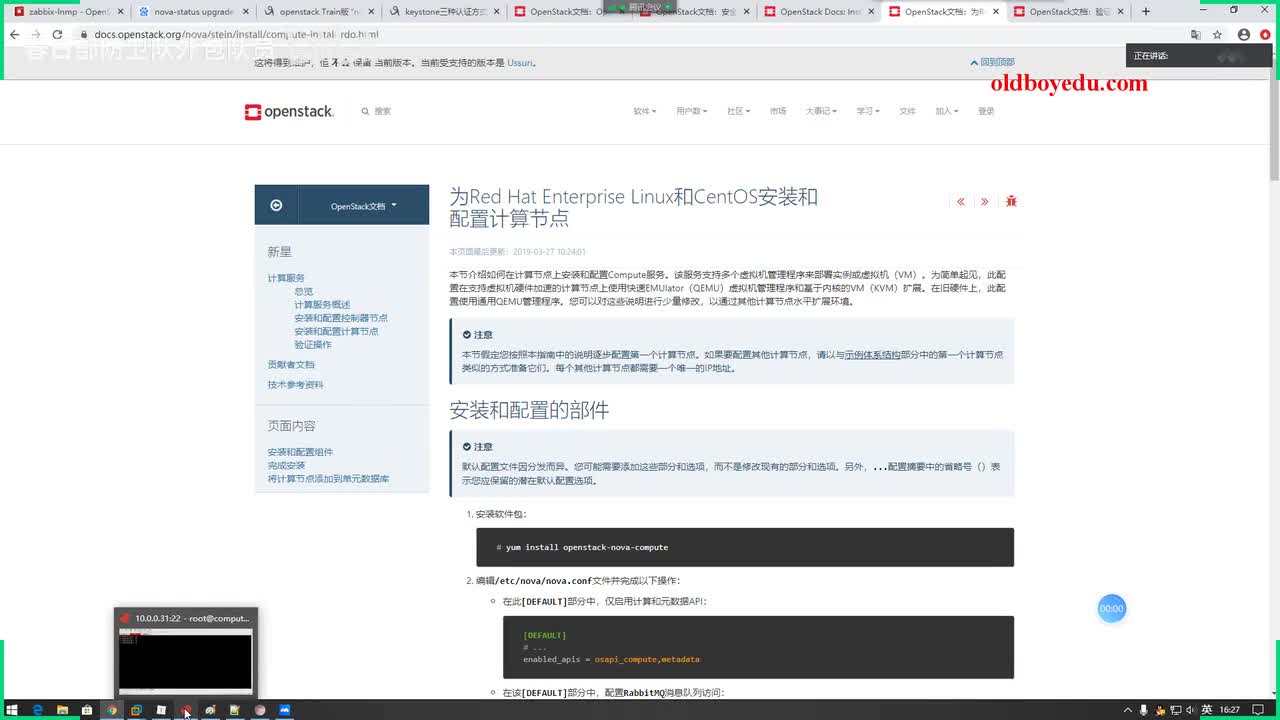1280x720 pixels.
Task: Open Microsoft Store from the taskbar
Action: tap(87, 710)
